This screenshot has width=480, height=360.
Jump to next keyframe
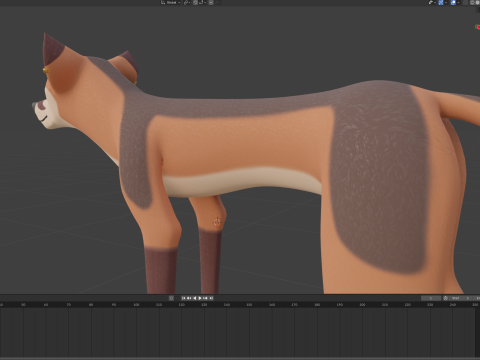(205, 298)
